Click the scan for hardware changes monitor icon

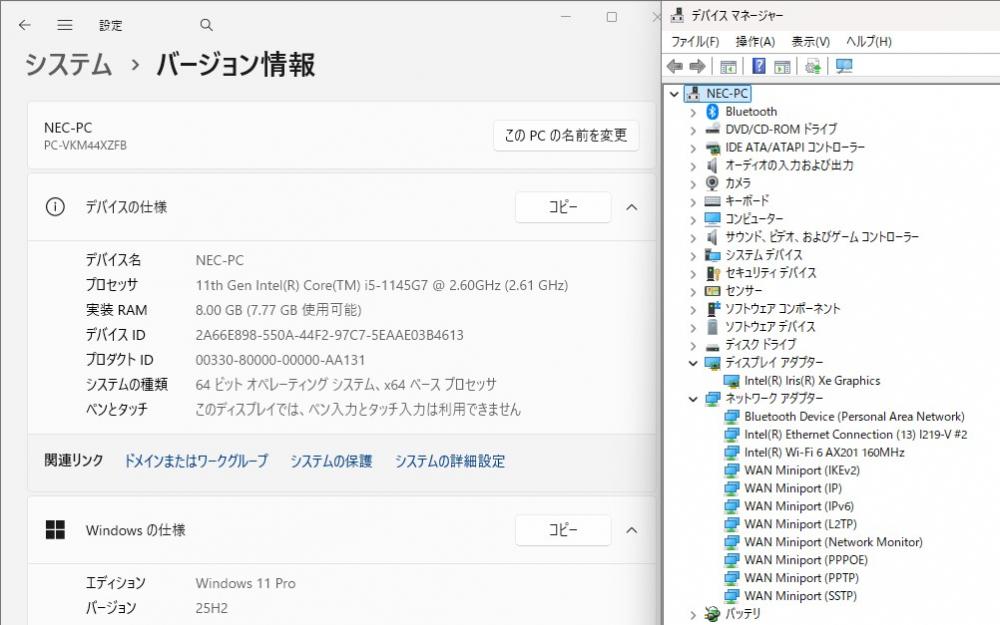click(844, 66)
